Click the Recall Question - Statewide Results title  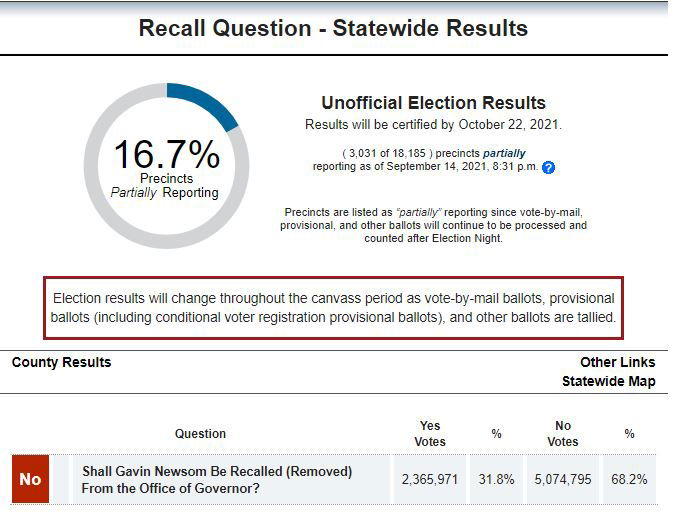point(334,28)
